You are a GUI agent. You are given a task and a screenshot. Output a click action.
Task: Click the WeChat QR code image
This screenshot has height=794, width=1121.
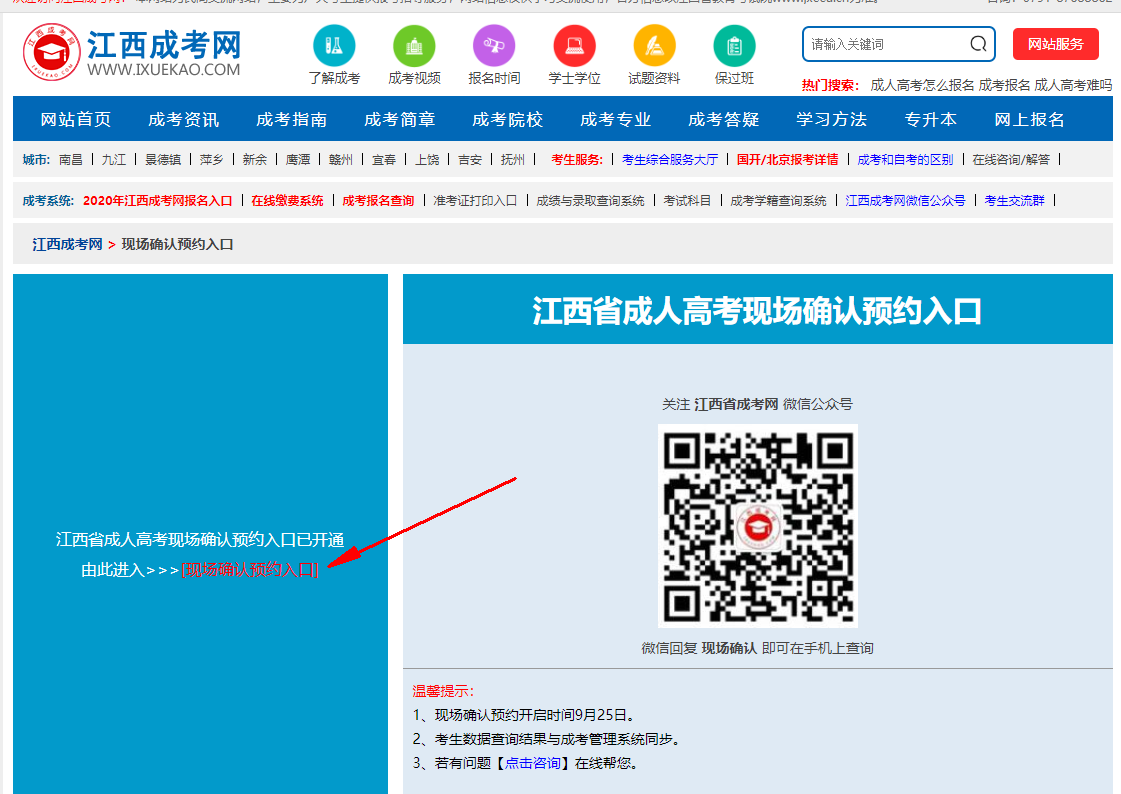(x=758, y=526)
